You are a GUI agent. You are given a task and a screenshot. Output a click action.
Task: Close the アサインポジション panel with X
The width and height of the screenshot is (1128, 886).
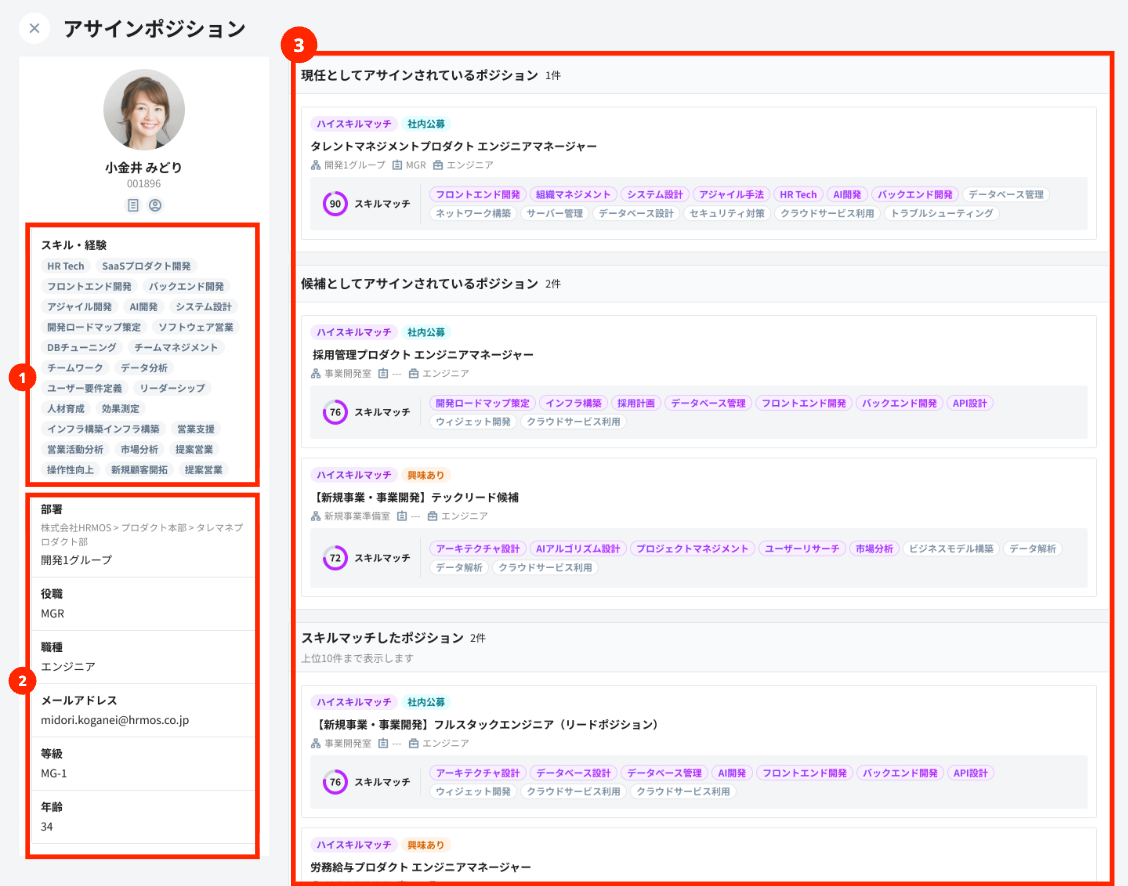pos(34,28)
